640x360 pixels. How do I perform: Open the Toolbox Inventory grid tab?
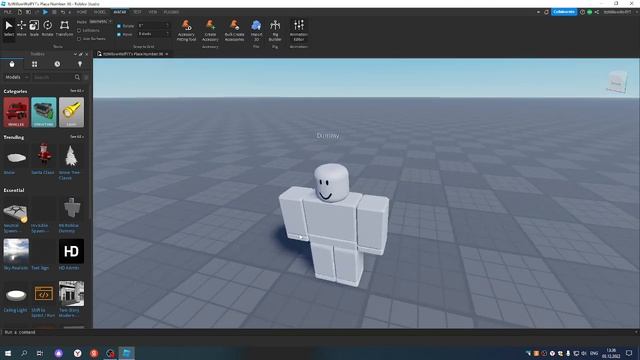pyautogui.click(x=35, y=64)
